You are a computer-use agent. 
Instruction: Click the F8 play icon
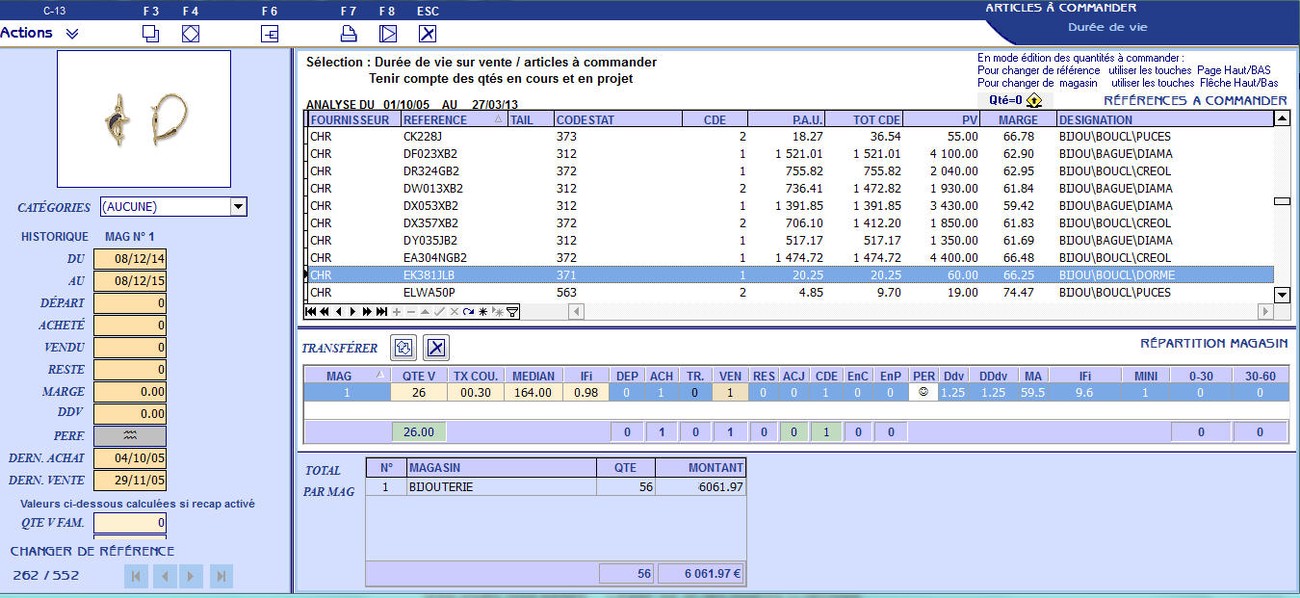388,33
